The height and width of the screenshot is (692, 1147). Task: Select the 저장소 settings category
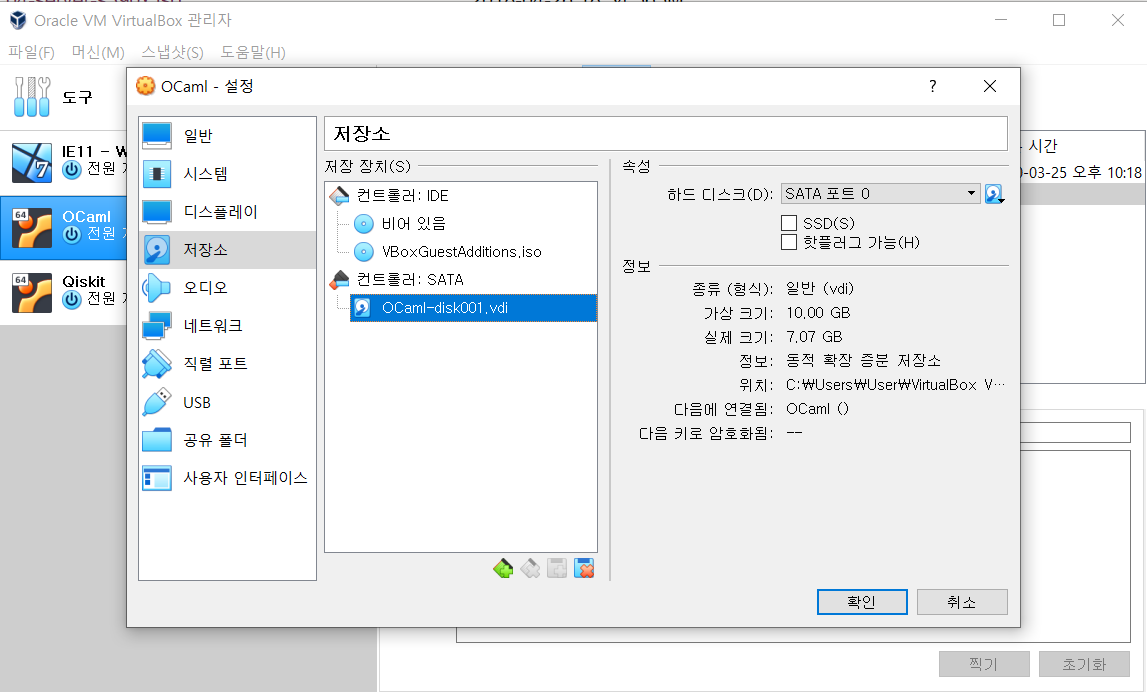click(x=227, y=249)
